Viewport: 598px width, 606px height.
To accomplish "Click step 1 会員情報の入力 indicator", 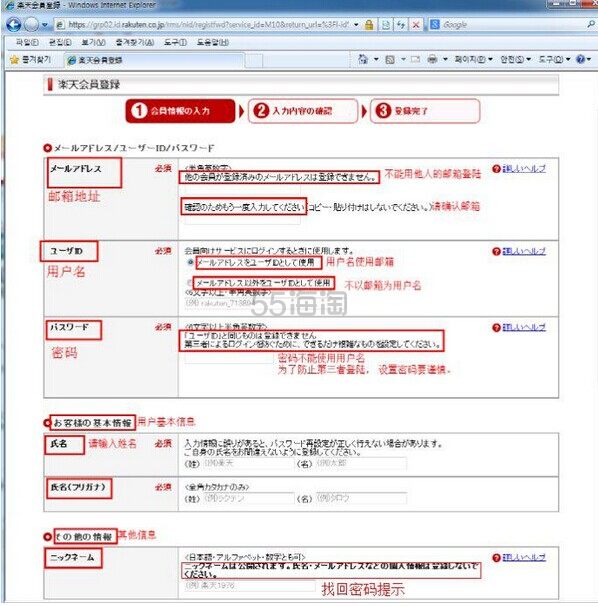I will (x=181, y=111).
